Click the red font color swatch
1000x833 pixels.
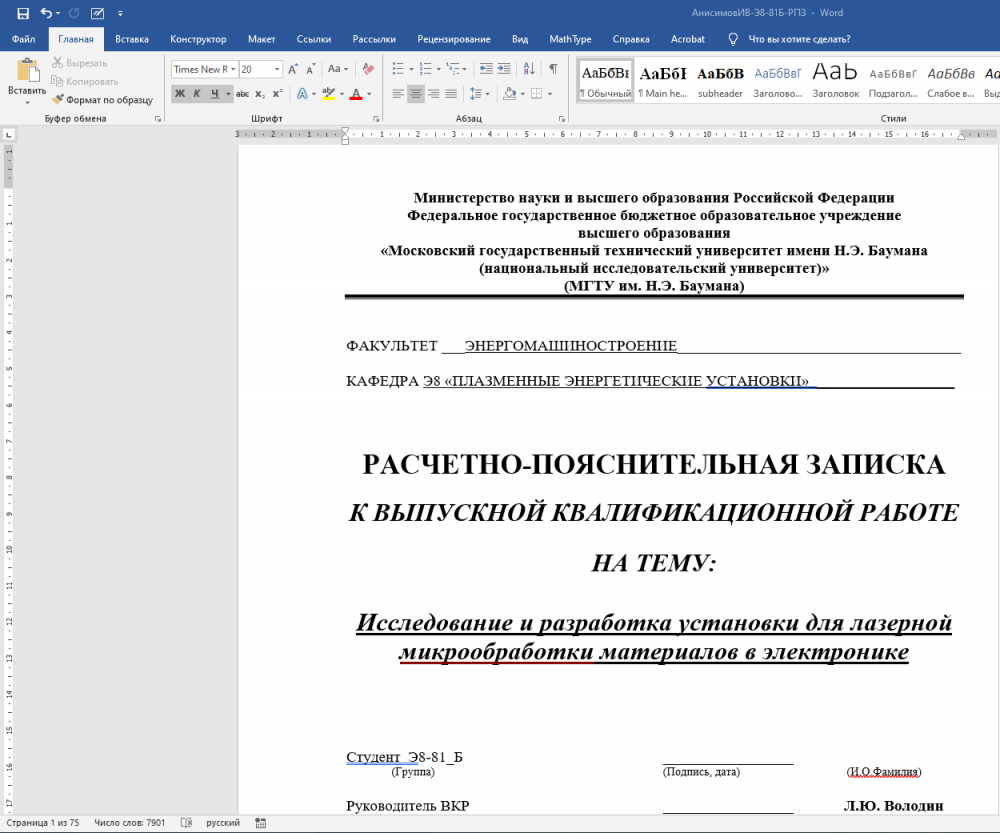click(x=356, y=94)
